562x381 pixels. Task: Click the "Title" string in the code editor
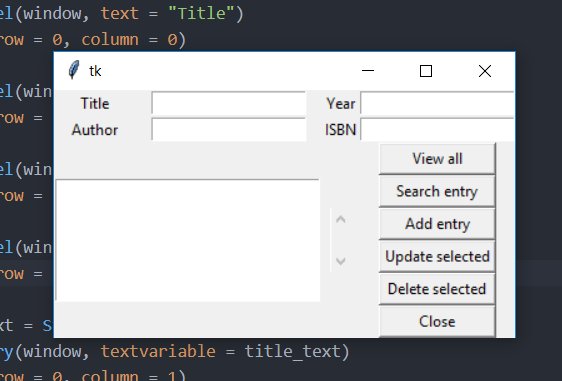pyautogui.click(x=201, y=14)
